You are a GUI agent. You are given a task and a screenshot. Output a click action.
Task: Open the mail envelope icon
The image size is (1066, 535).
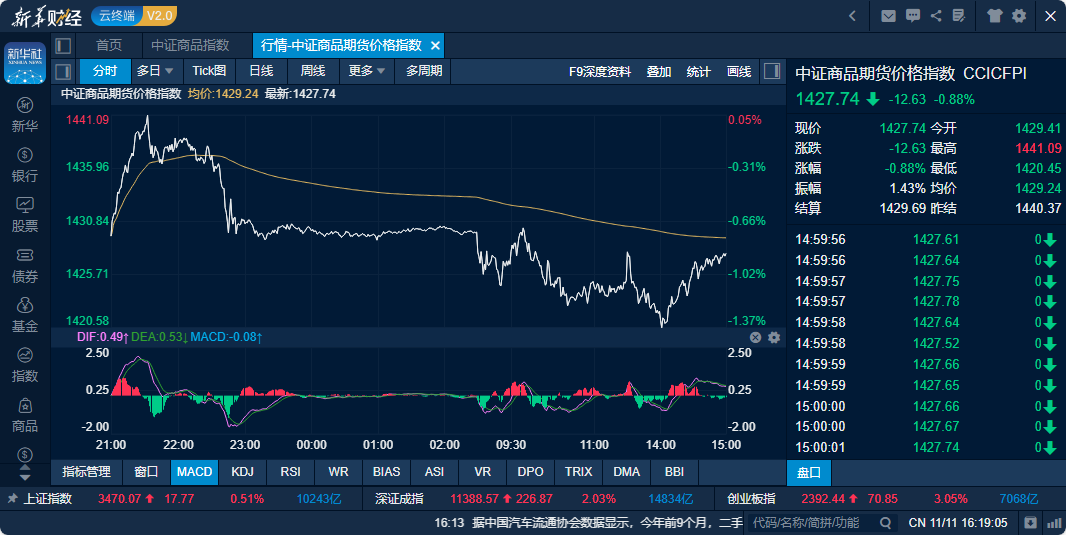tap(888, 16)
